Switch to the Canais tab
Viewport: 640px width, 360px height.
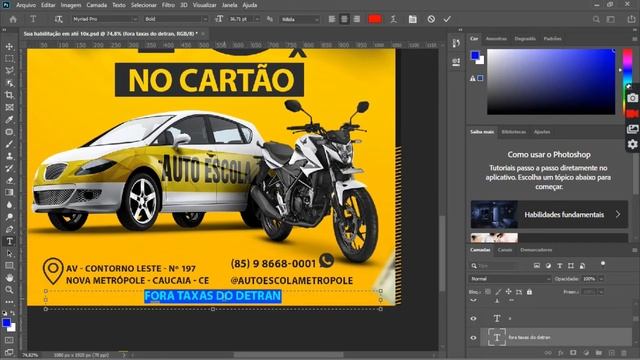pyautogui.click(x=505, y=250)
